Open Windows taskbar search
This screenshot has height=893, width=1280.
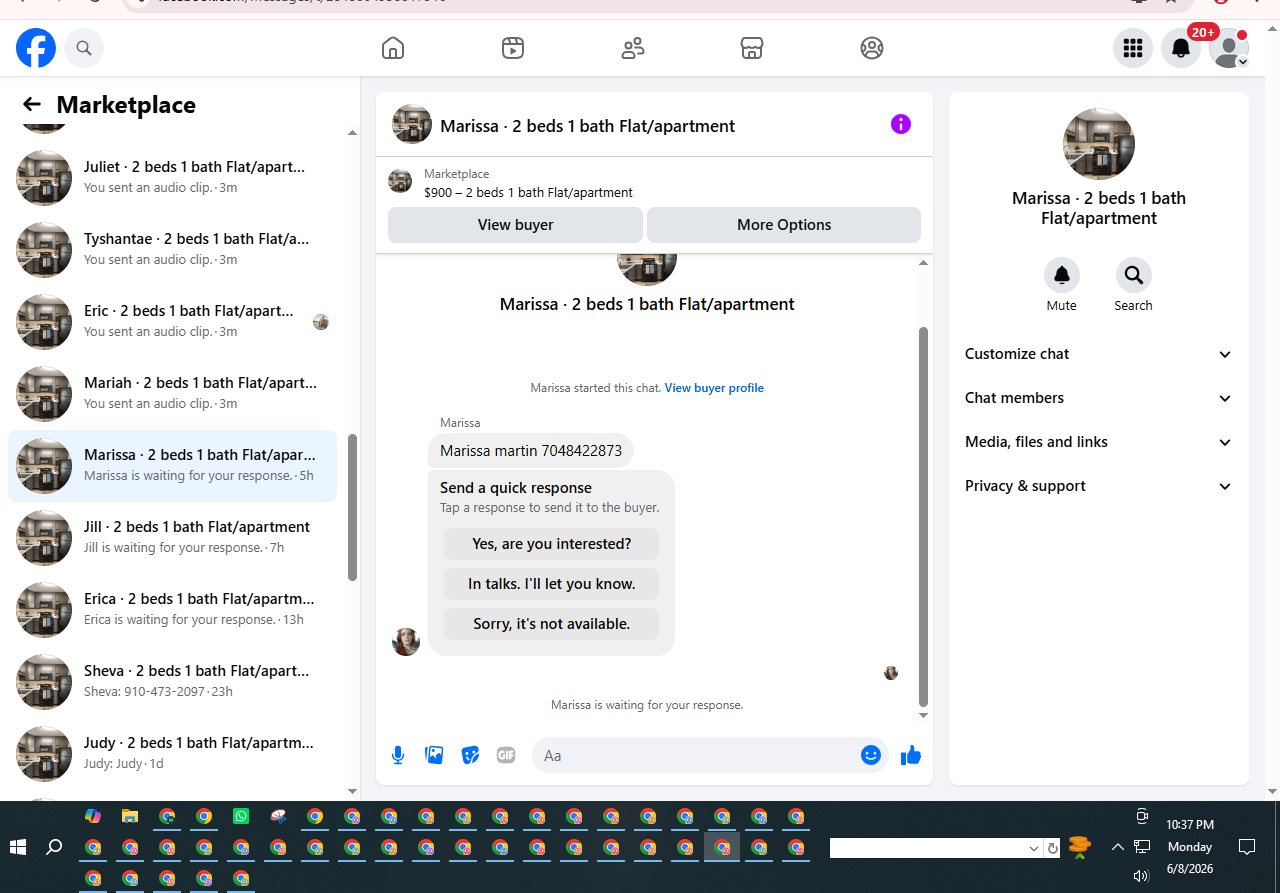(x=55, y=847)
